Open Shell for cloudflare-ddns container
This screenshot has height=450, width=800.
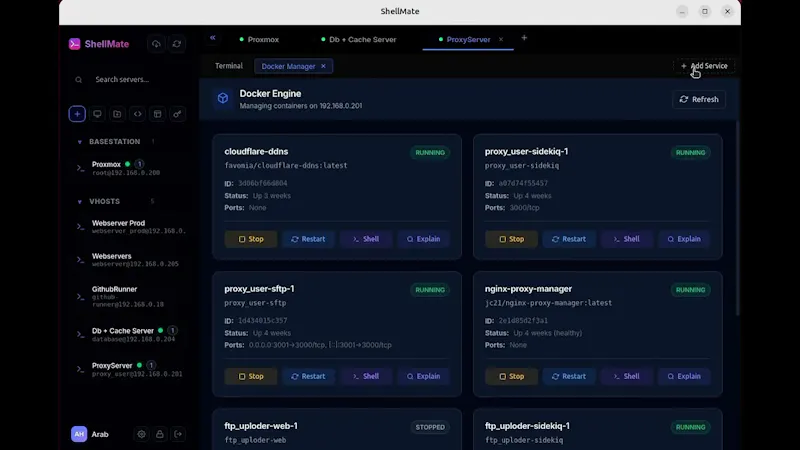point(366,239)
